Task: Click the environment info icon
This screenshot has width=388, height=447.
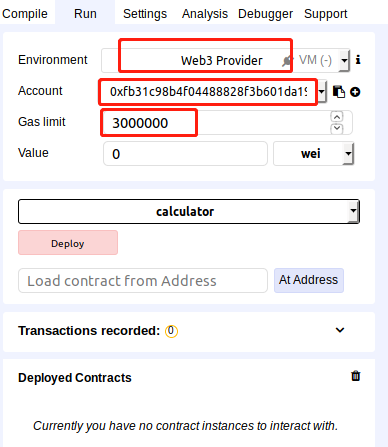Action: (x=358, y=60)
